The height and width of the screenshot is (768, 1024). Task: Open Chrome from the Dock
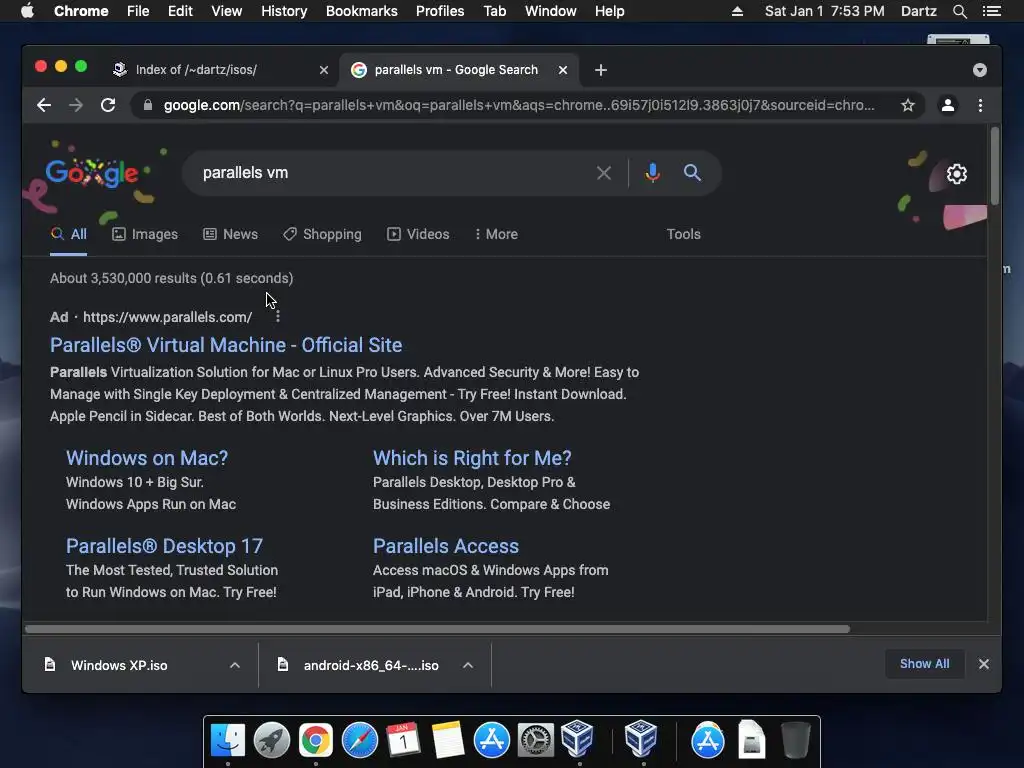tap(315, 740)
